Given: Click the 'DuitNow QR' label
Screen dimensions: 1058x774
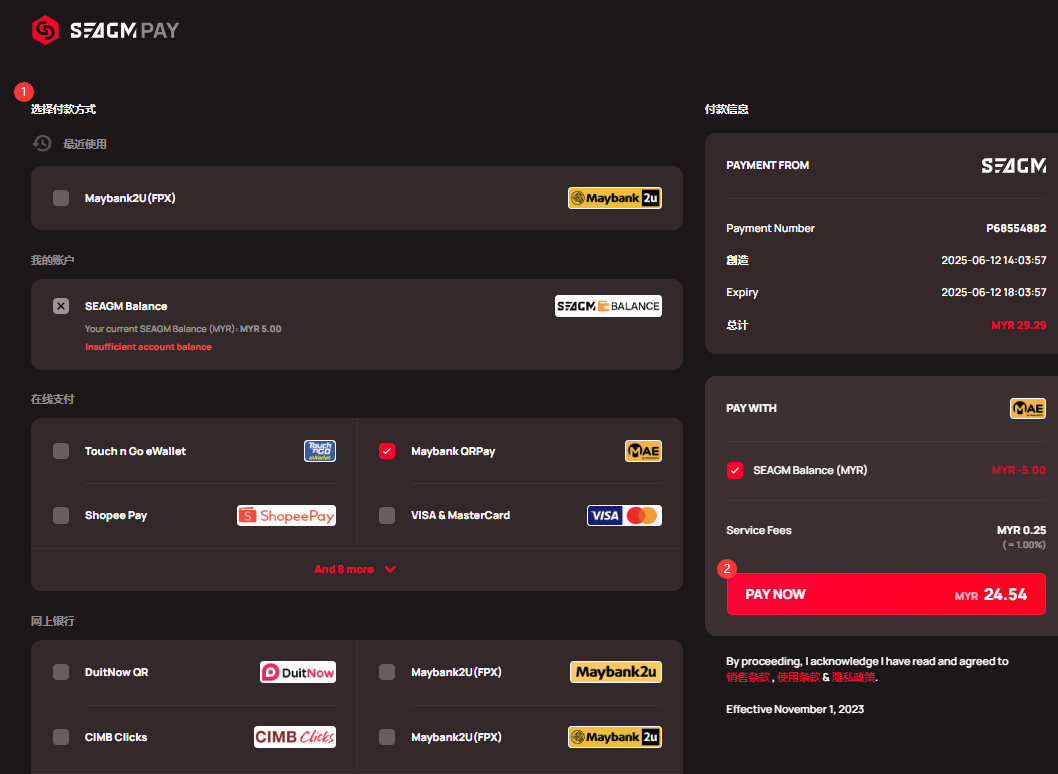Looking at the screenshot, I should coord(117,672).
